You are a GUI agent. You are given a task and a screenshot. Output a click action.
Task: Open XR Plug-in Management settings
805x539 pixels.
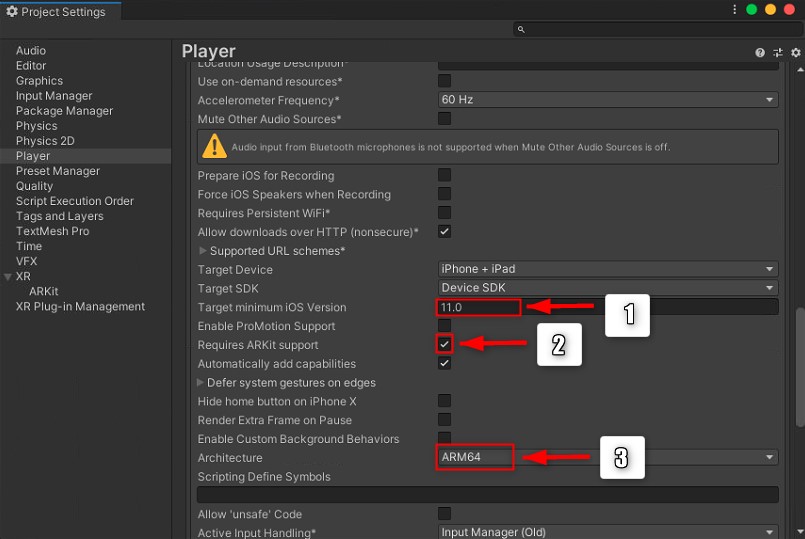[x=80, y=306]
